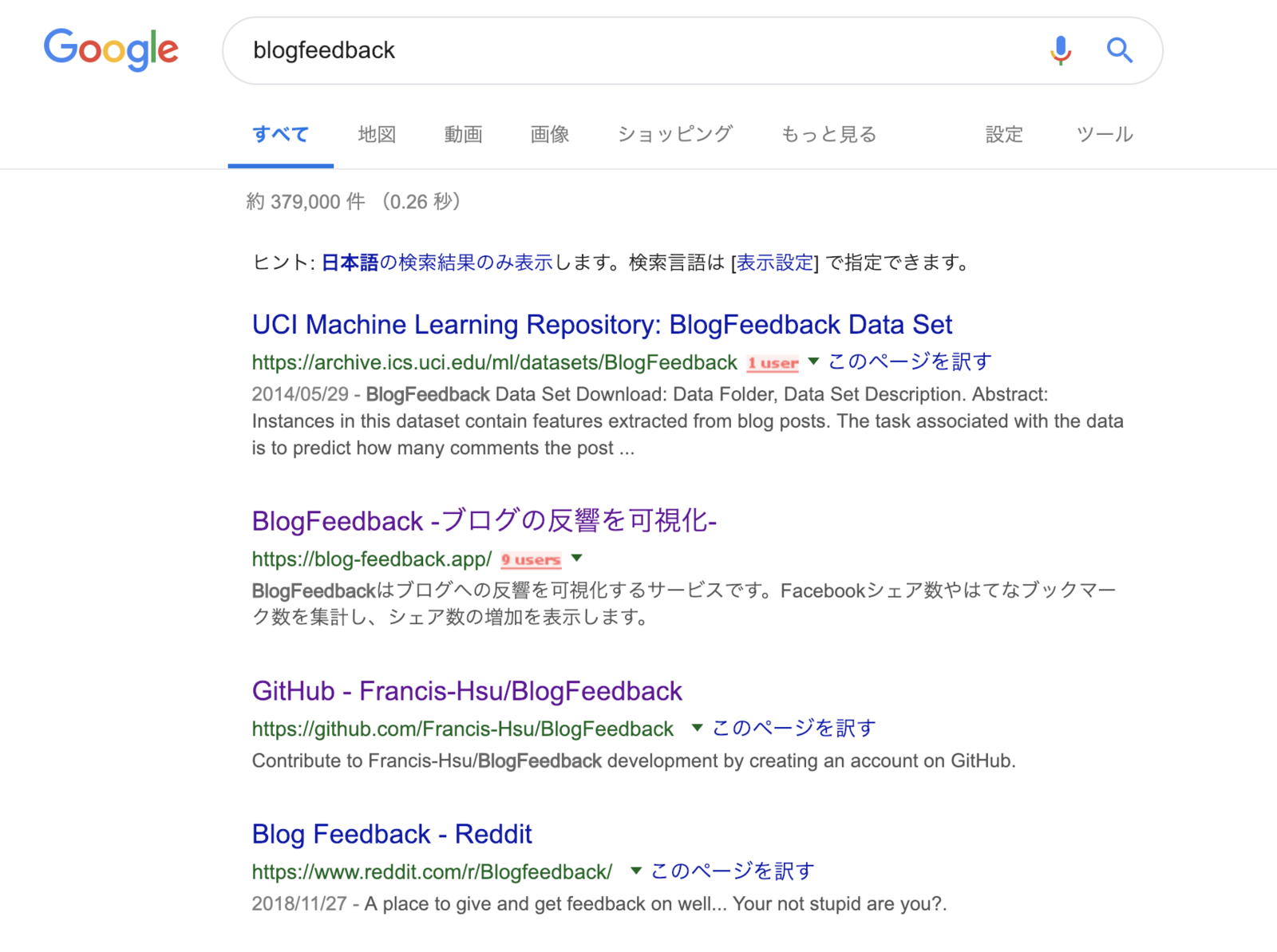Expand dropdown arrow beside the Reddit URL

pyautogui.click(x=635, y=871)
